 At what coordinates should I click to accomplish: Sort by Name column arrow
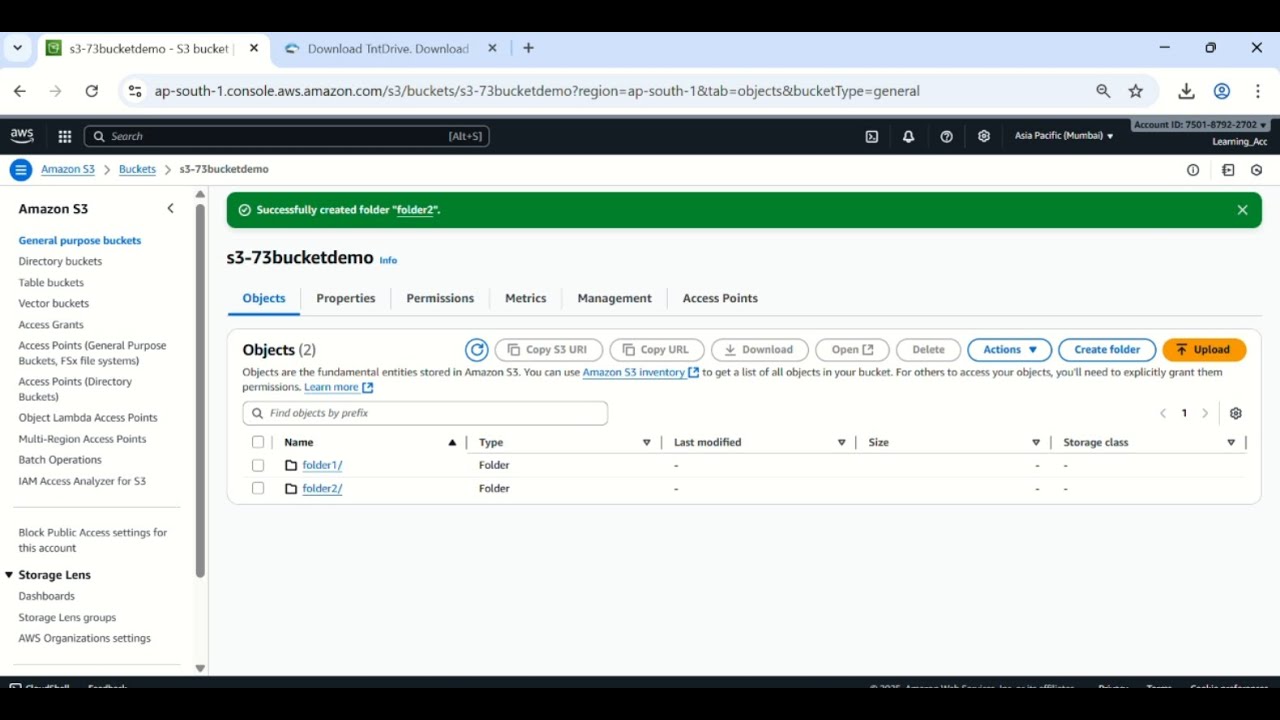[452, 442]
